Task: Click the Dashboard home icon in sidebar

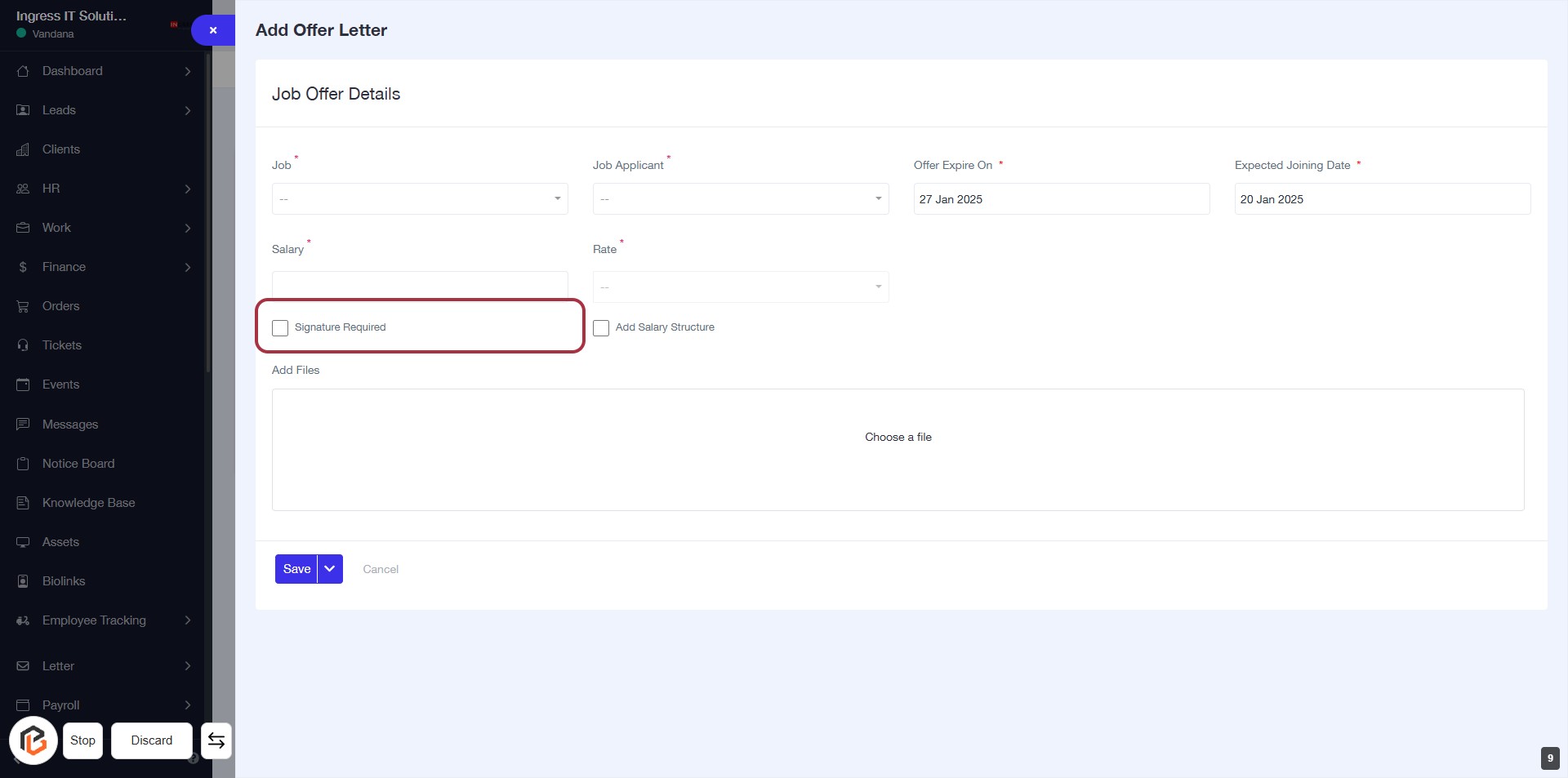Action: (23, 71)
